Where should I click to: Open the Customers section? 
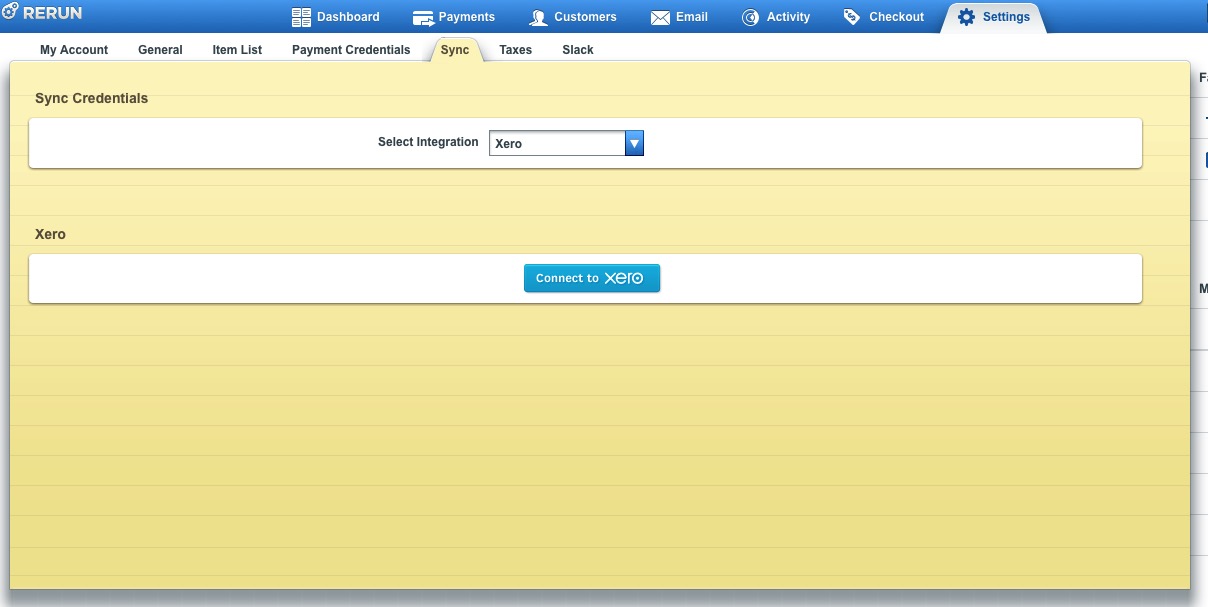pyautogui.click(x=573, y=17)
